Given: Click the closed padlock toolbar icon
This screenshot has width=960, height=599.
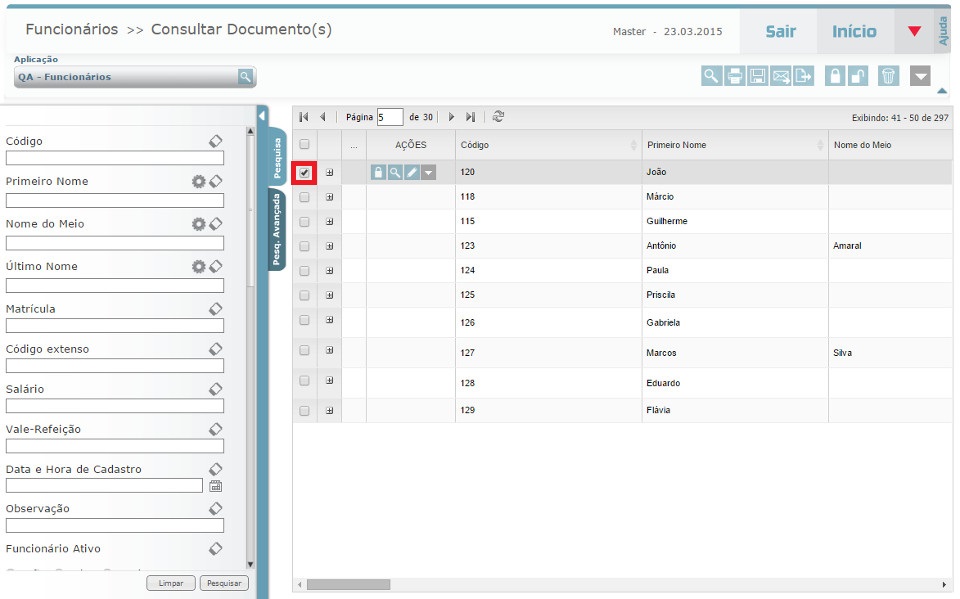Looking at the screenshot, I should tap(835, 76).
